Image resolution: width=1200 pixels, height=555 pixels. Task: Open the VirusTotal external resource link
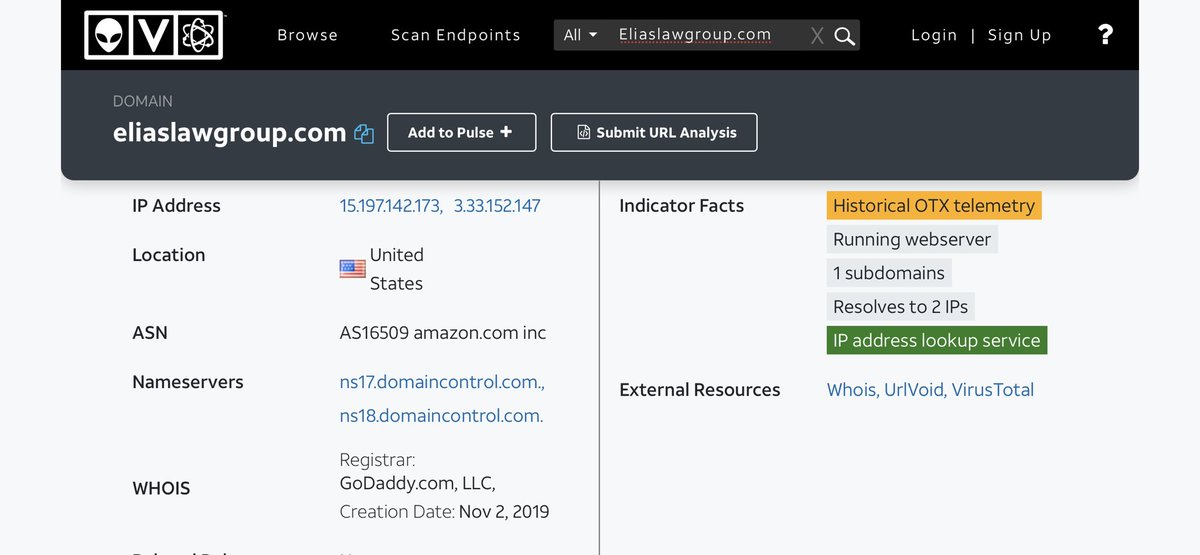992,390
